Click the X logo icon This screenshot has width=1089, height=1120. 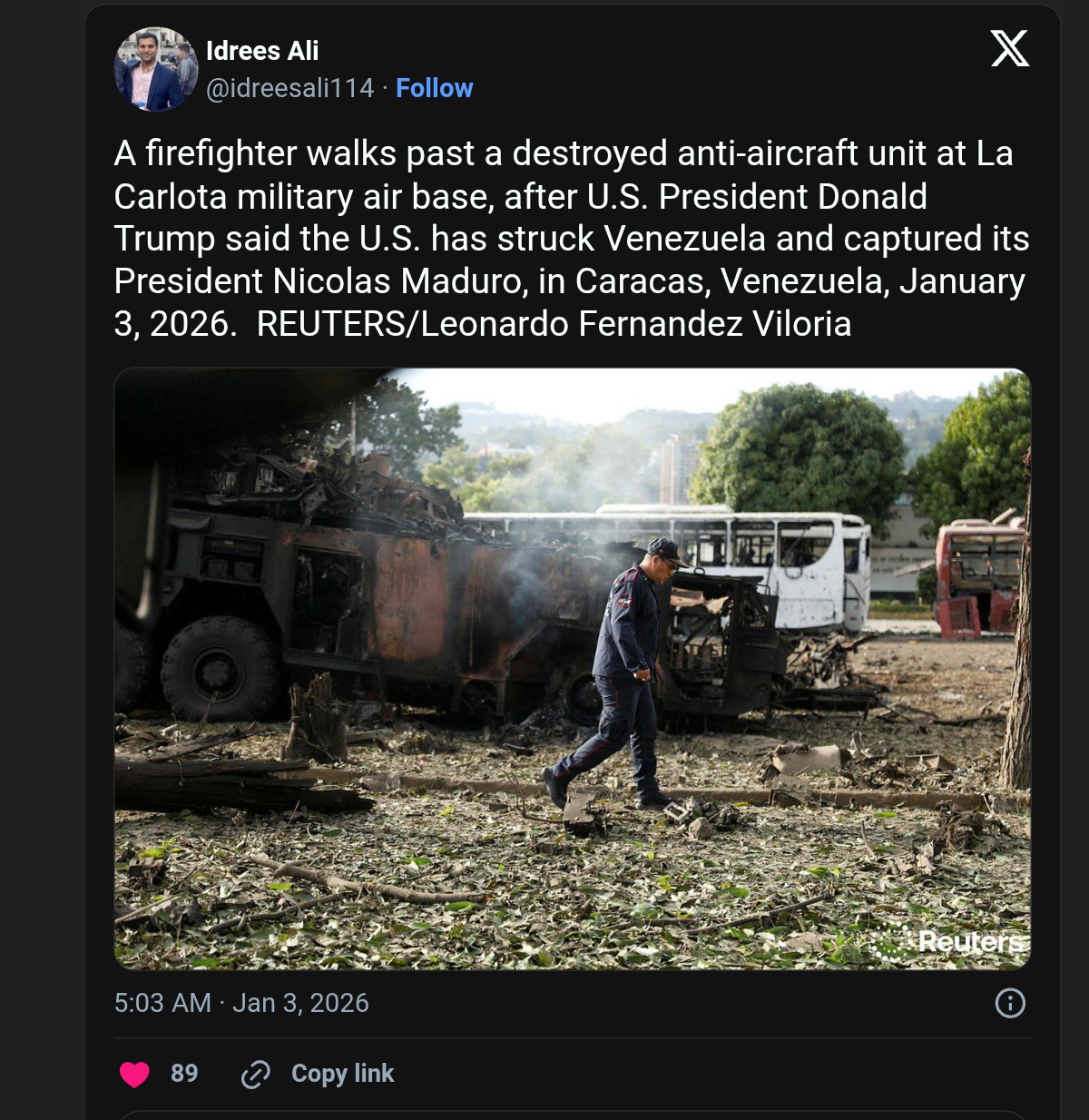[1009, 48]
